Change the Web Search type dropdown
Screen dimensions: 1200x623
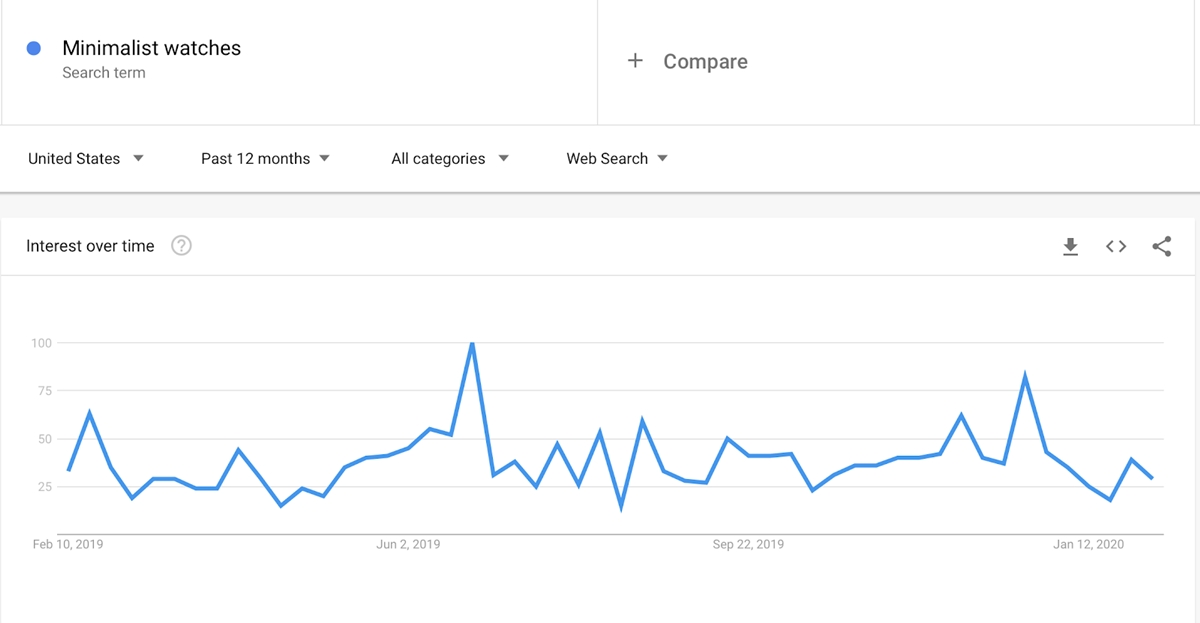point(617,159)
